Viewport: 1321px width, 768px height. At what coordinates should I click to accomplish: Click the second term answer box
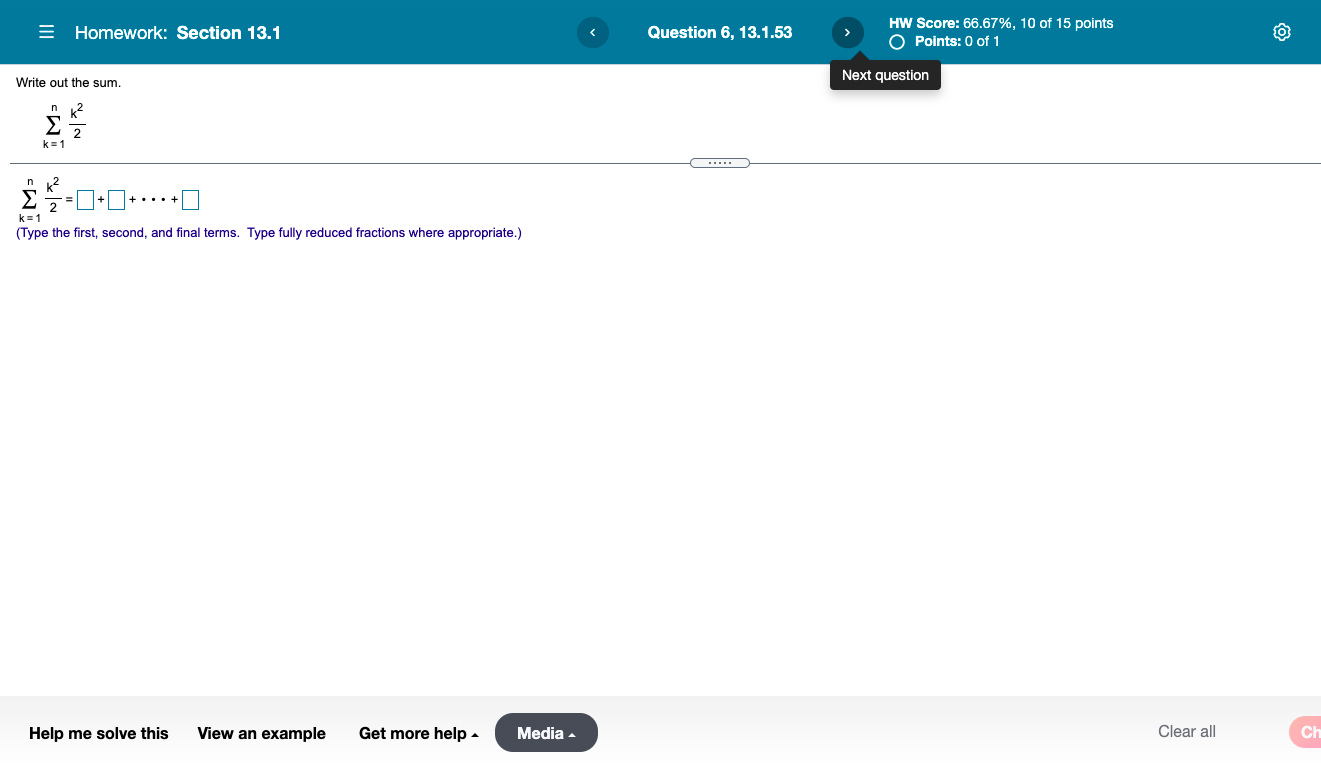[117, 201]
